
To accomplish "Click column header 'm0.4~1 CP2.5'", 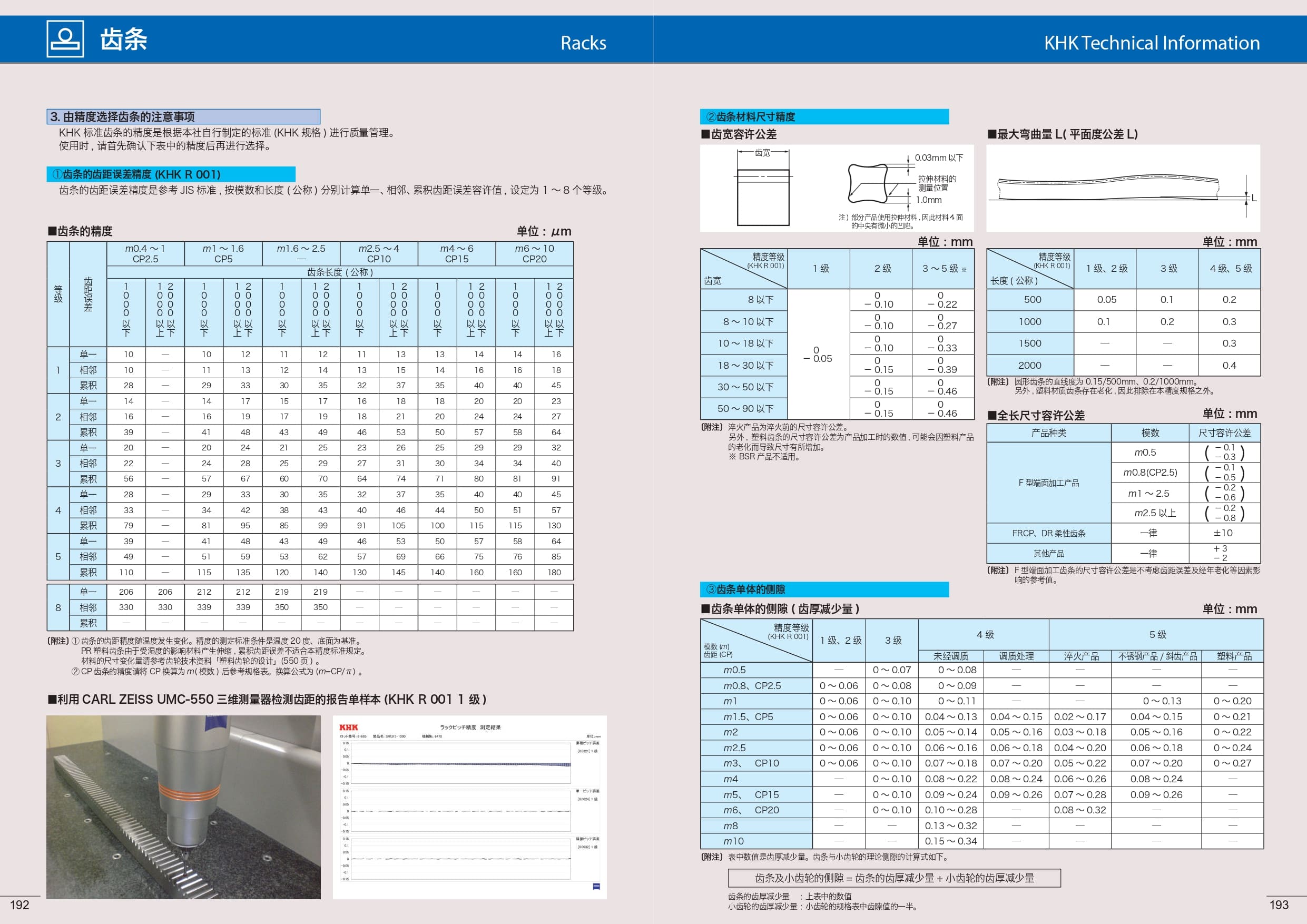I will pos(146,253).
